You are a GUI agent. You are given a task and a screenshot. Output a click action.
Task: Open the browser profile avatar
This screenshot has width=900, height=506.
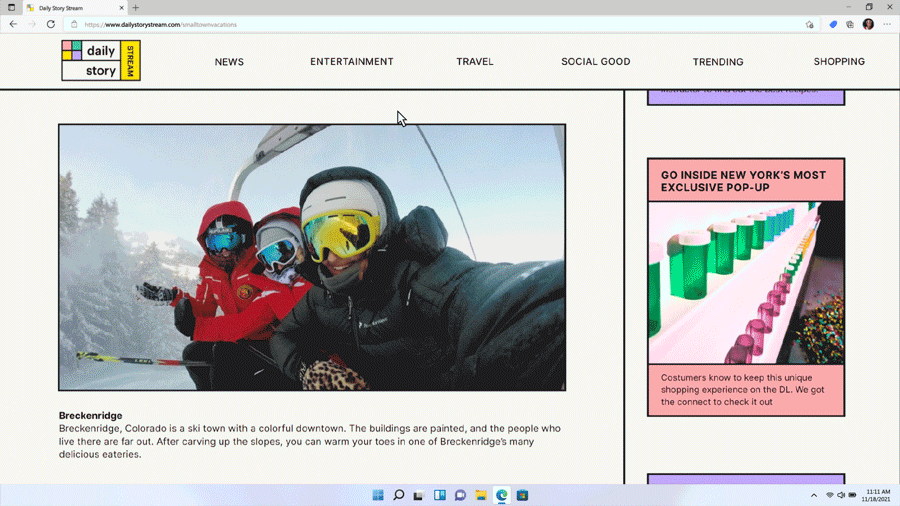pyautogui.click(x=868, y=24)
